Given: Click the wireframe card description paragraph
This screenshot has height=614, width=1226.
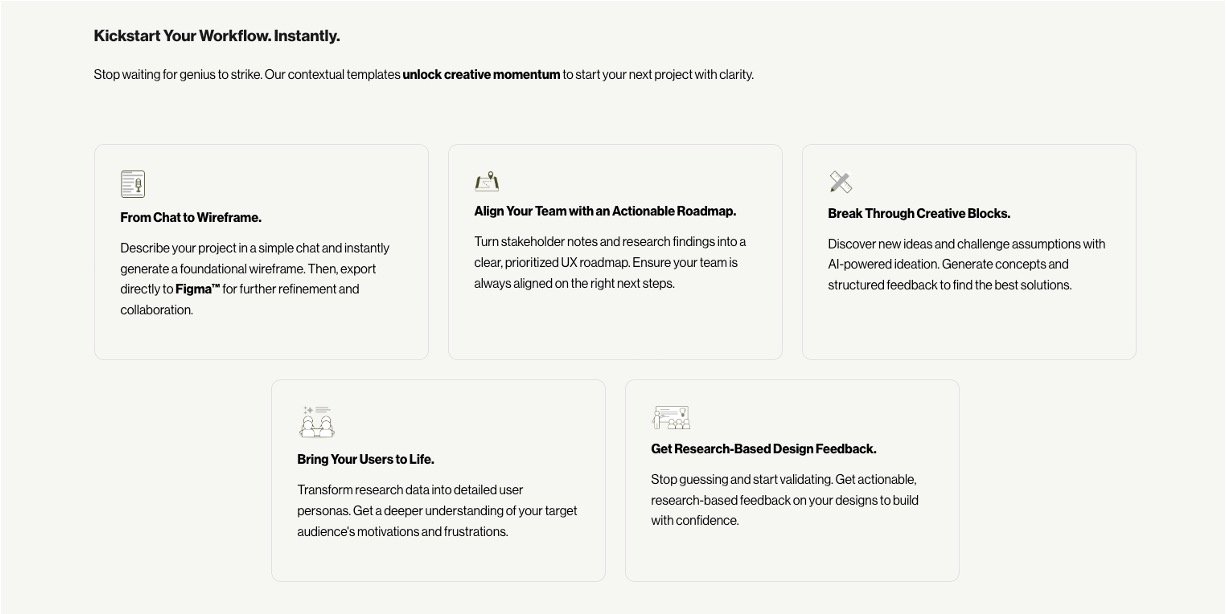Looking at the screenshot, I should pos(255,269).
